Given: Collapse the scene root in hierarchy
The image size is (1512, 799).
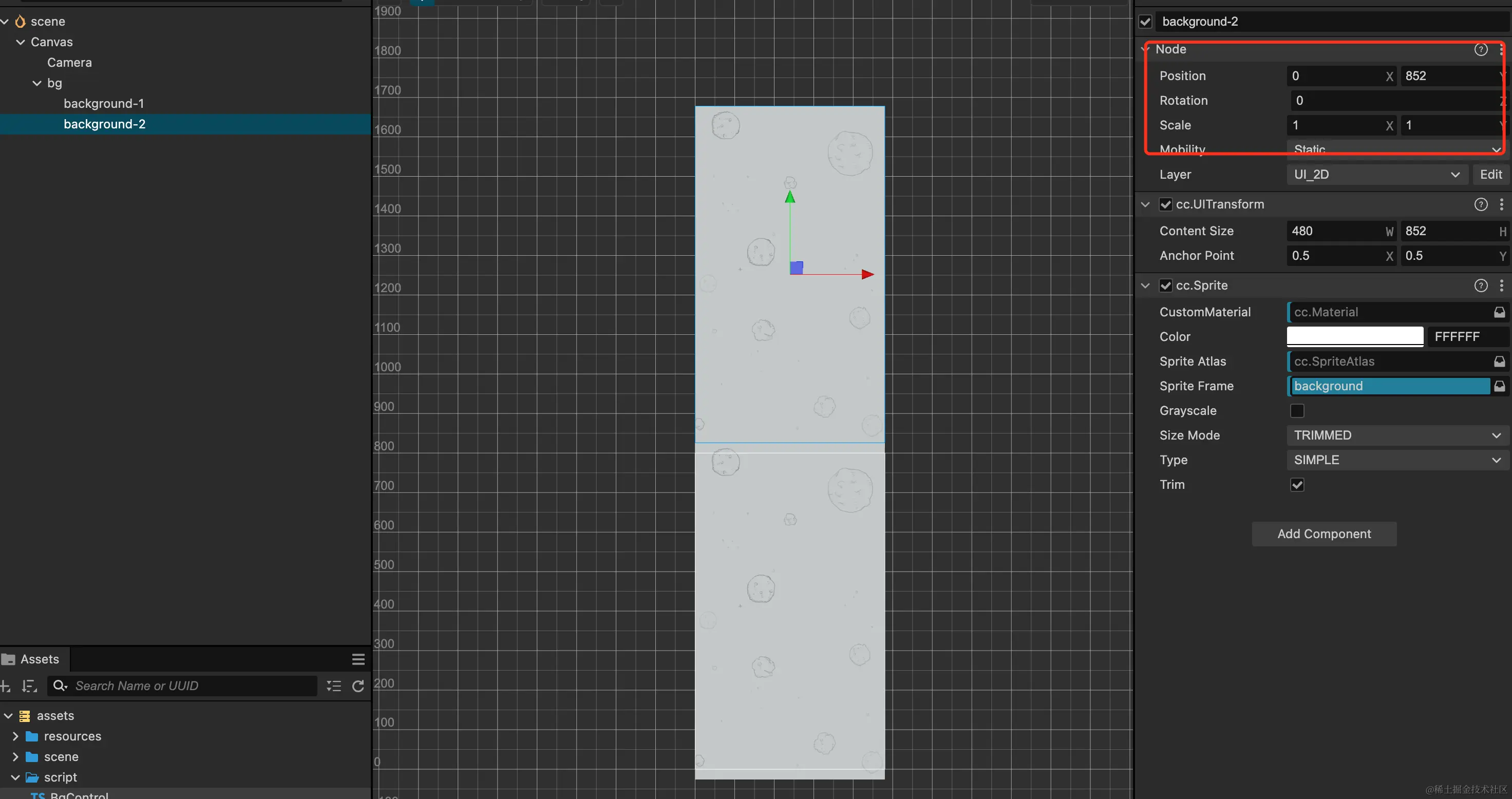Looking at the screenshot, I should [x=5, y=22].
